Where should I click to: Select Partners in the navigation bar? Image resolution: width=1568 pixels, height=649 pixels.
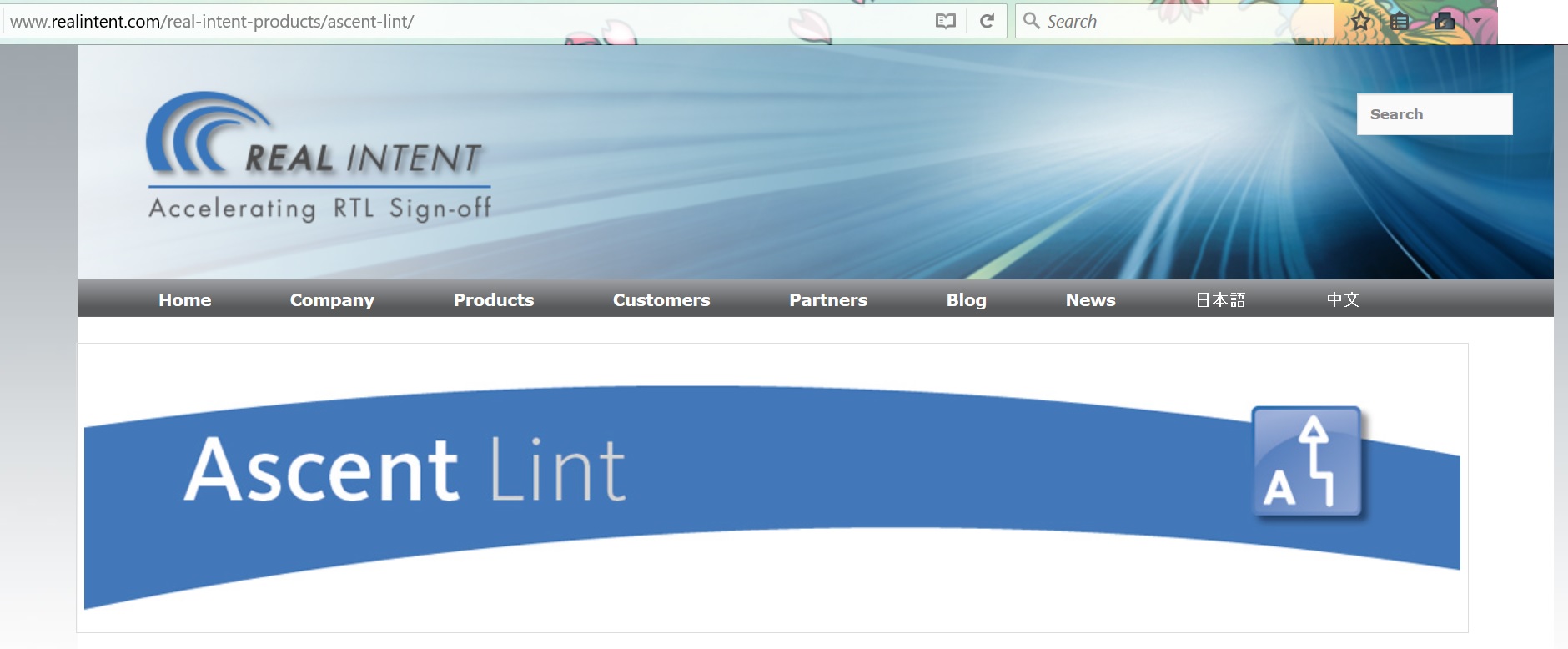click(828, 300)
